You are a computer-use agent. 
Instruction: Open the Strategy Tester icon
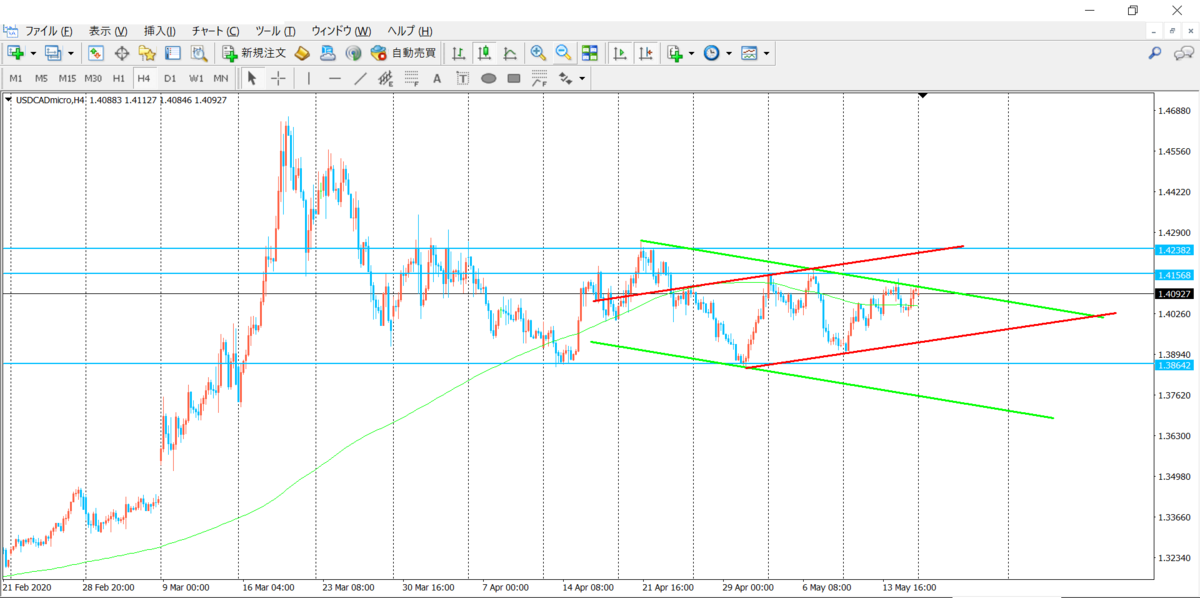point(198,53)
